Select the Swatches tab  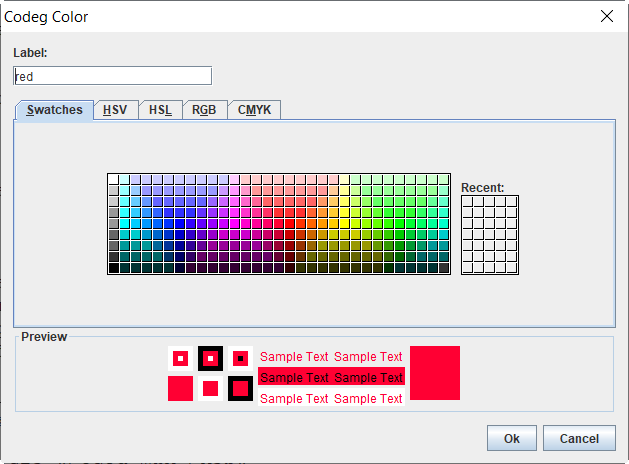point(55,110)
